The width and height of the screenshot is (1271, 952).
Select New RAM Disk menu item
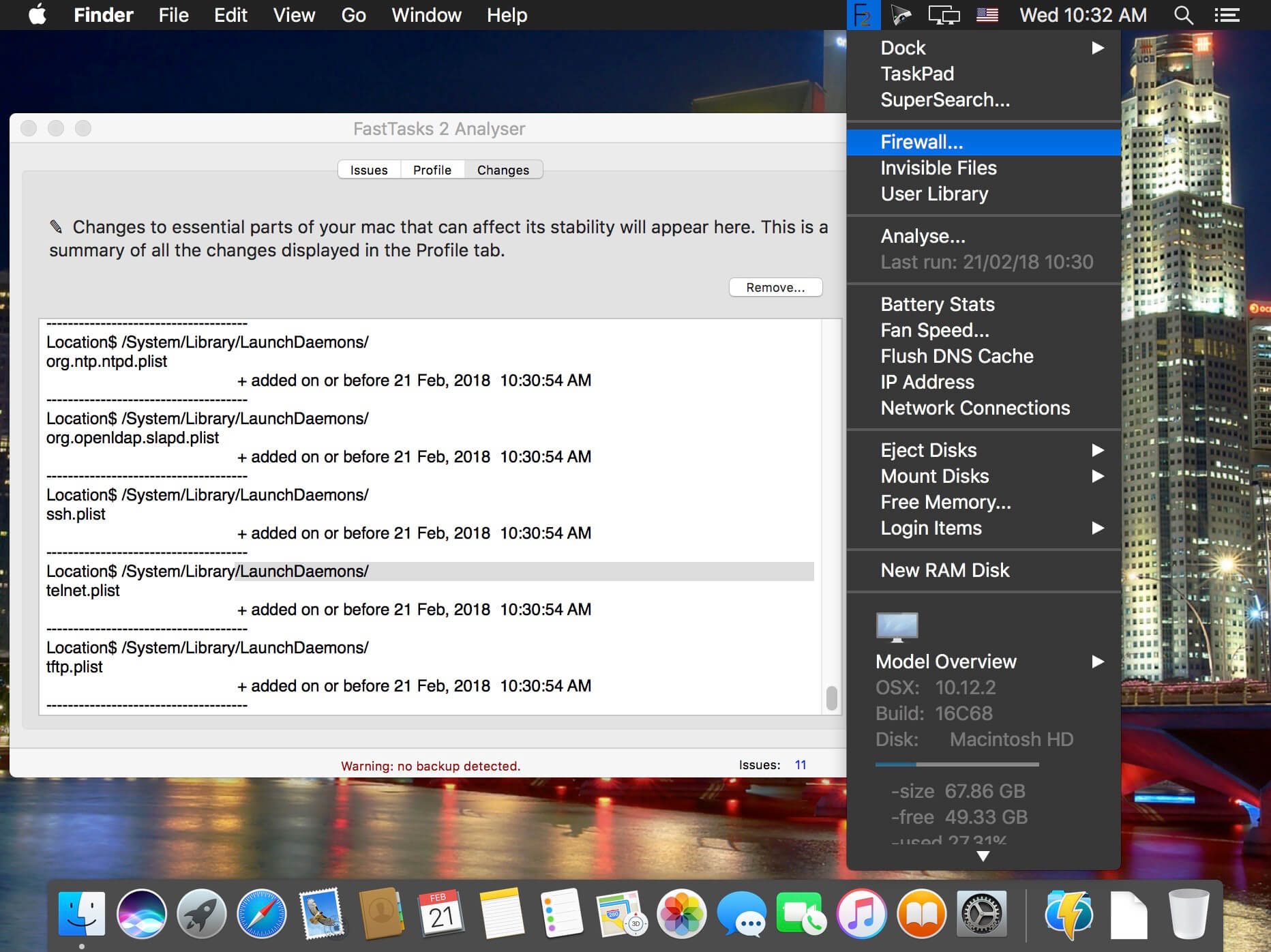tap(984, 570)
